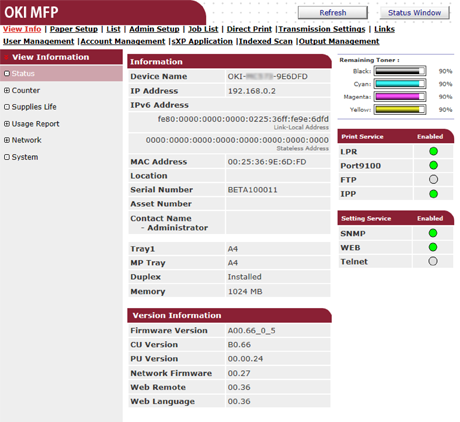Click the Cyan toner level bar
This screenshot has height=422, width=460.
(400, 84)
